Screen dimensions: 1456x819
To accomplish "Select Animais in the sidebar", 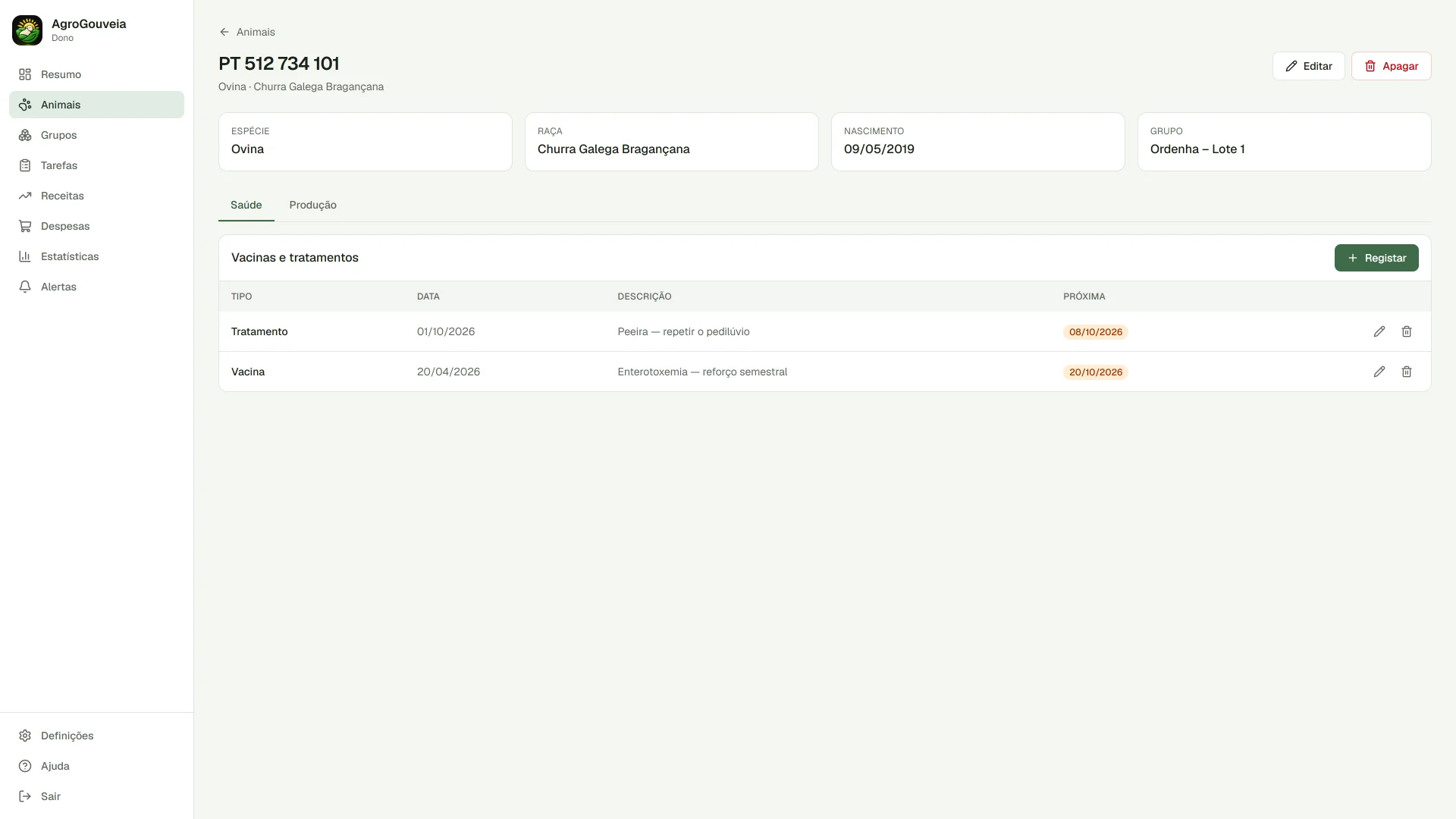I will [96, 105].
